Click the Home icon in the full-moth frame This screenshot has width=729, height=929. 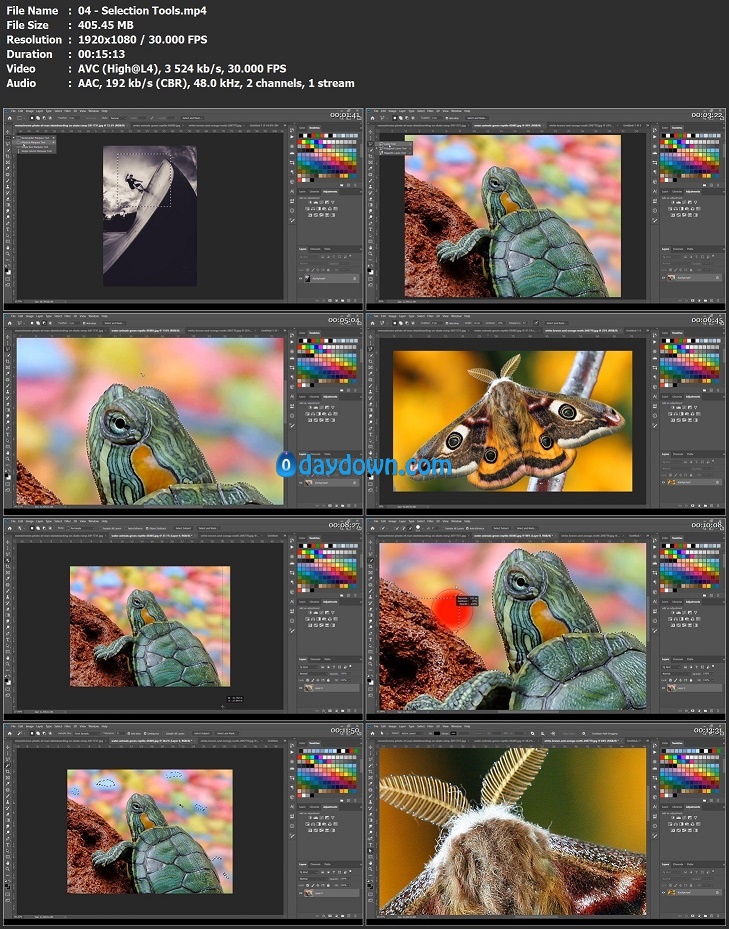[x=374, y=322]
